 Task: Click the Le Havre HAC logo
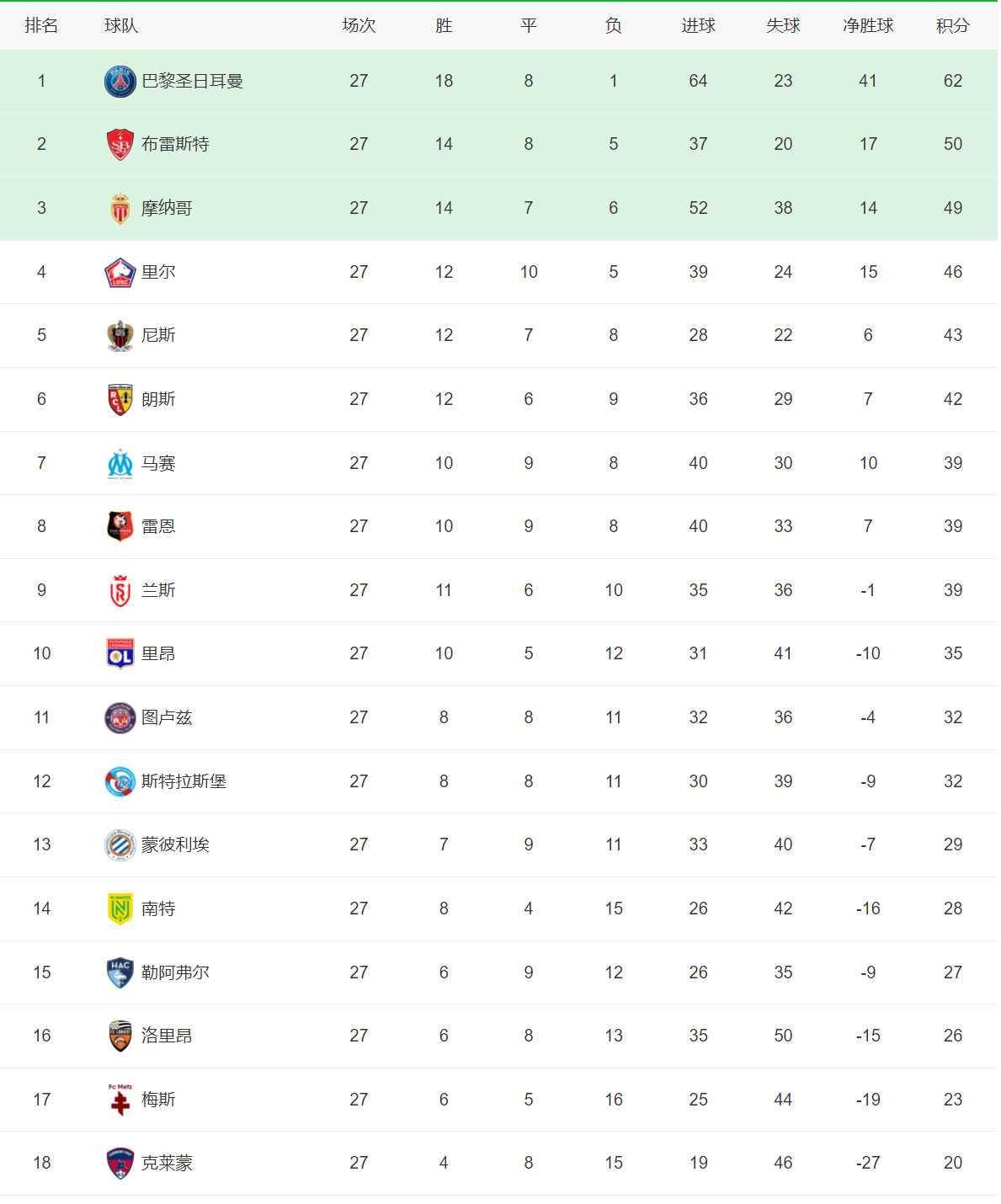120,972
